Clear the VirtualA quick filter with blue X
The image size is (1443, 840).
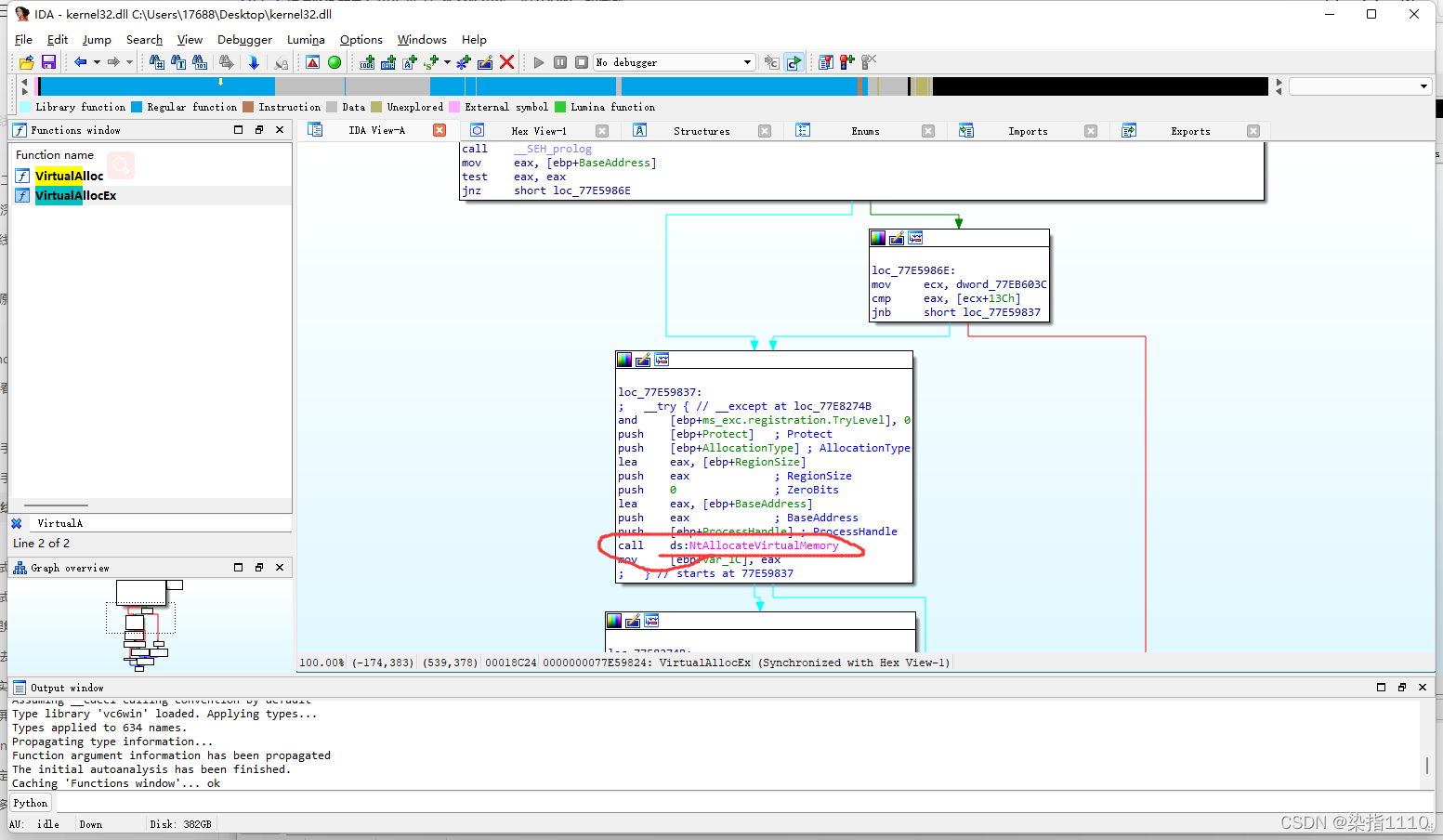tap(17, 523)
